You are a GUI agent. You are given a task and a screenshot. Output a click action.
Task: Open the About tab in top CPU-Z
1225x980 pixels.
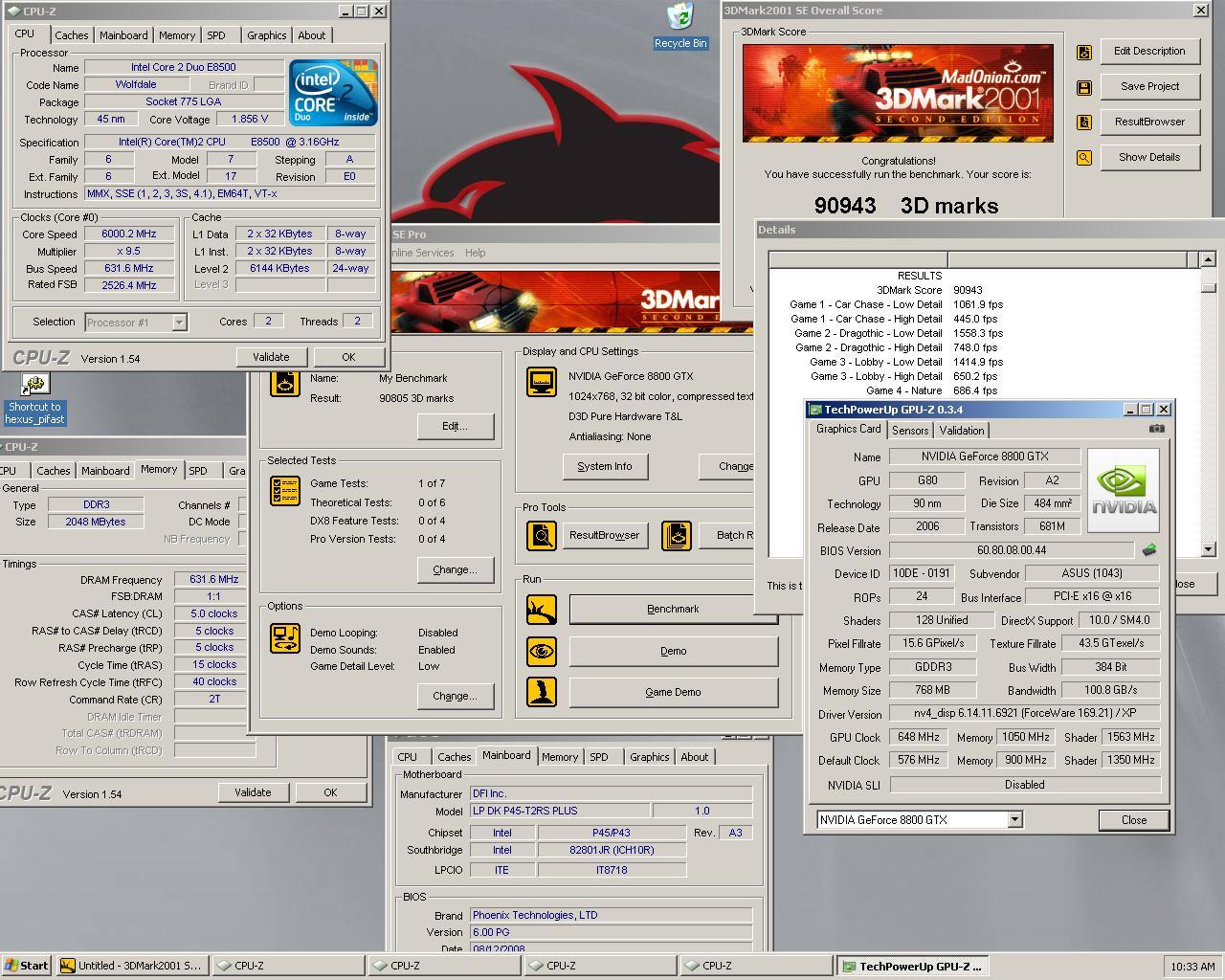[x=312, y=35]
